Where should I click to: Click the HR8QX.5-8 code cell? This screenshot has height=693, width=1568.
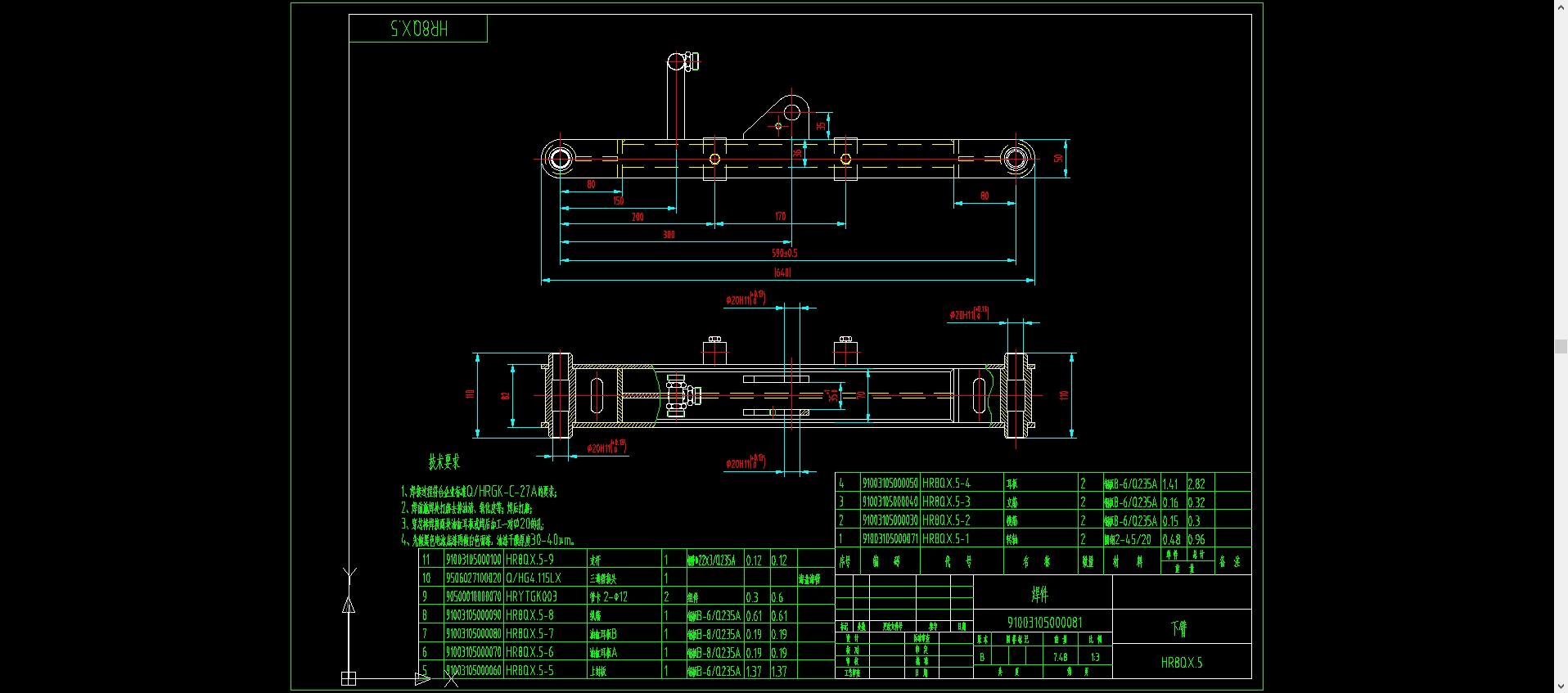pyautogui.click(x=529, y=615)
